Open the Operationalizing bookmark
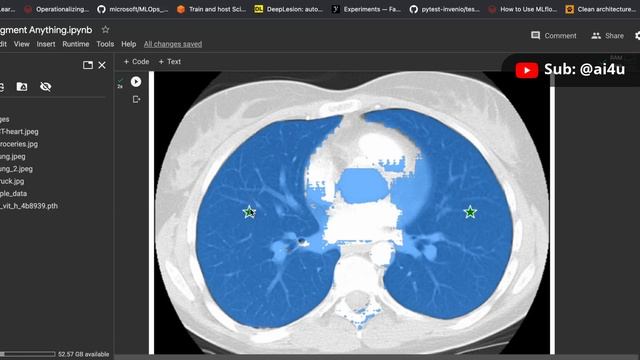The image size is (640, 360). 56,9
